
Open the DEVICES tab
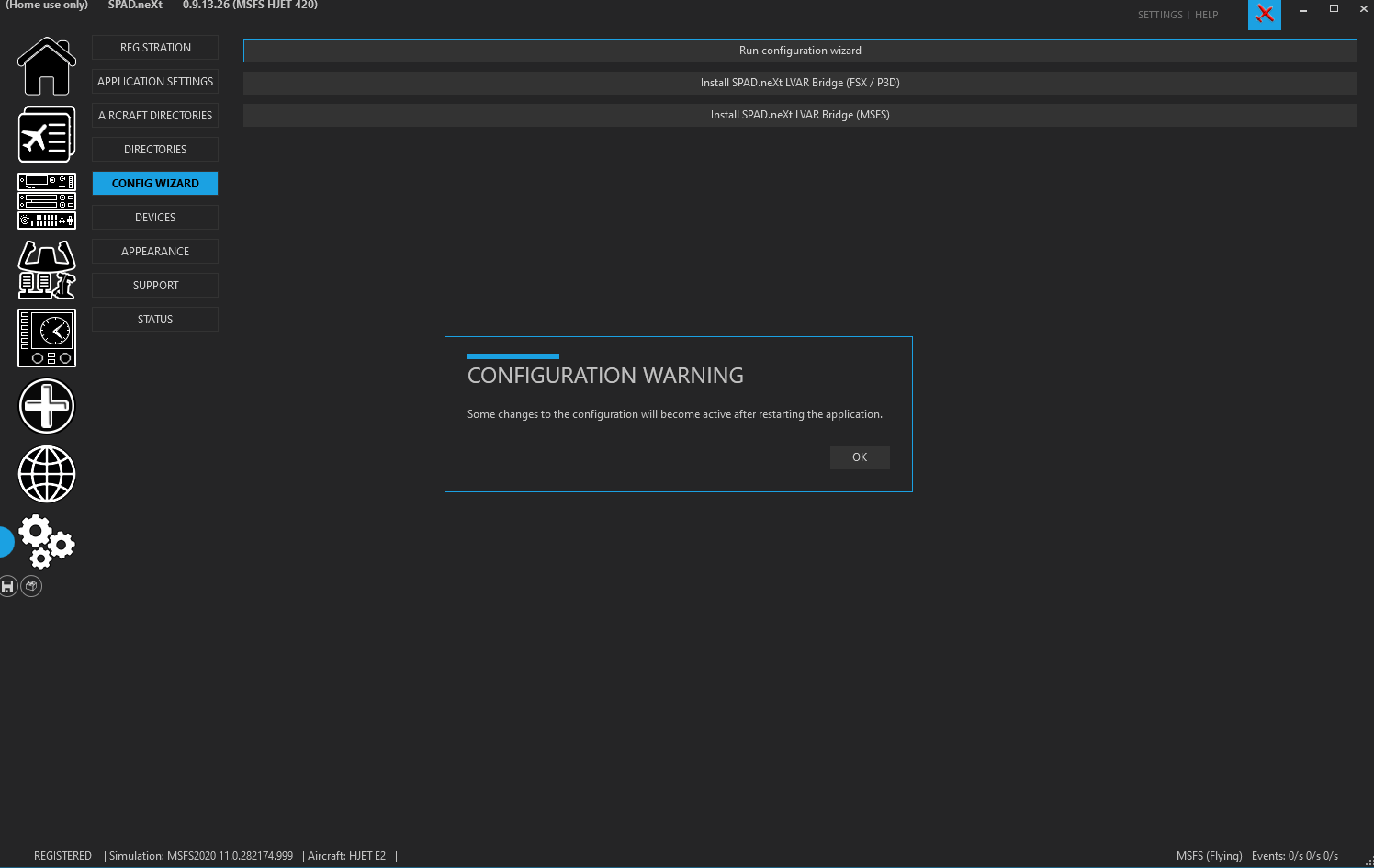(x=155, y=218)
